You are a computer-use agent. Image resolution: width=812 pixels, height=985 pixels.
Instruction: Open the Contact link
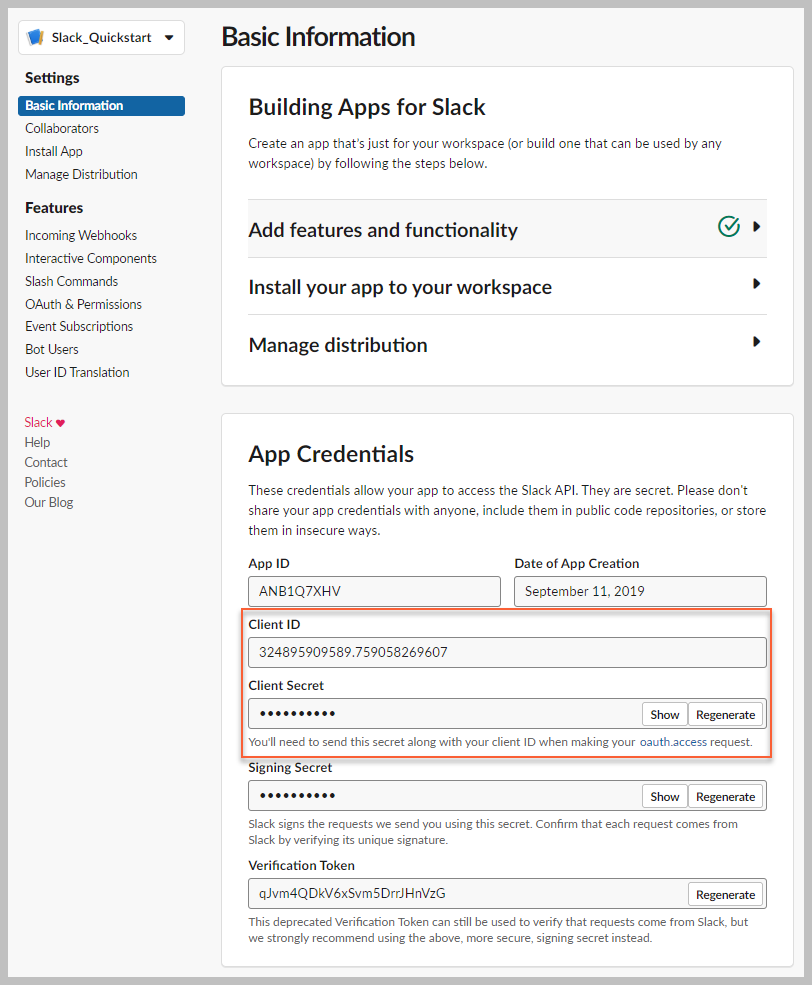coord(46,462)
